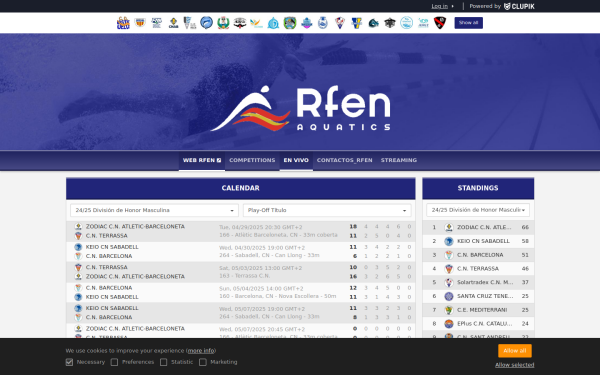Click the Clupik logo in top bar
Screen dimensions: 600x375
click(x=519, y=6)
